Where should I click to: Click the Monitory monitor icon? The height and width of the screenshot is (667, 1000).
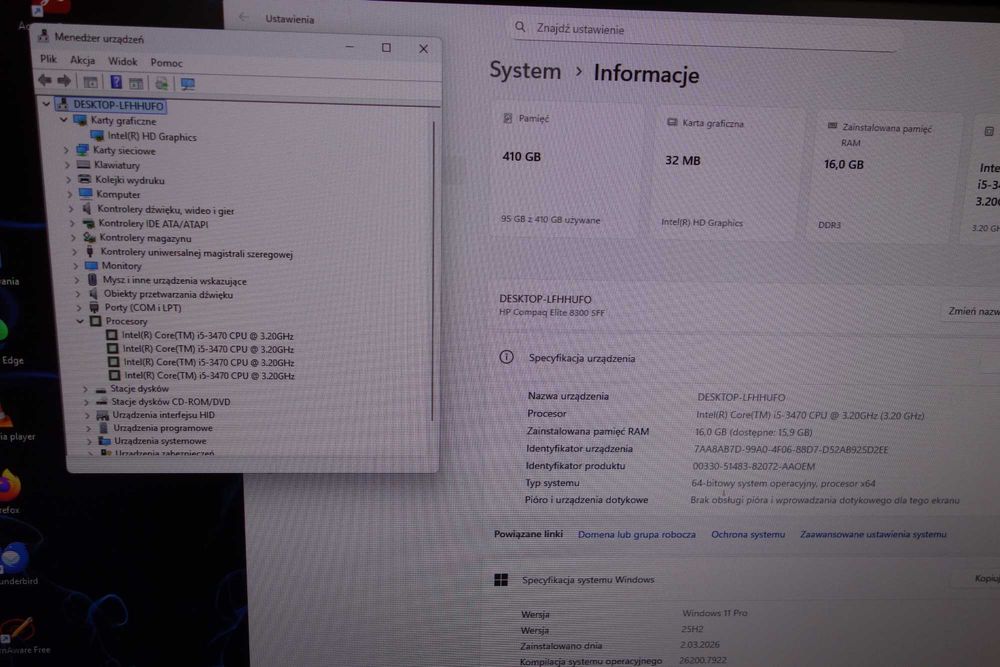92,265
